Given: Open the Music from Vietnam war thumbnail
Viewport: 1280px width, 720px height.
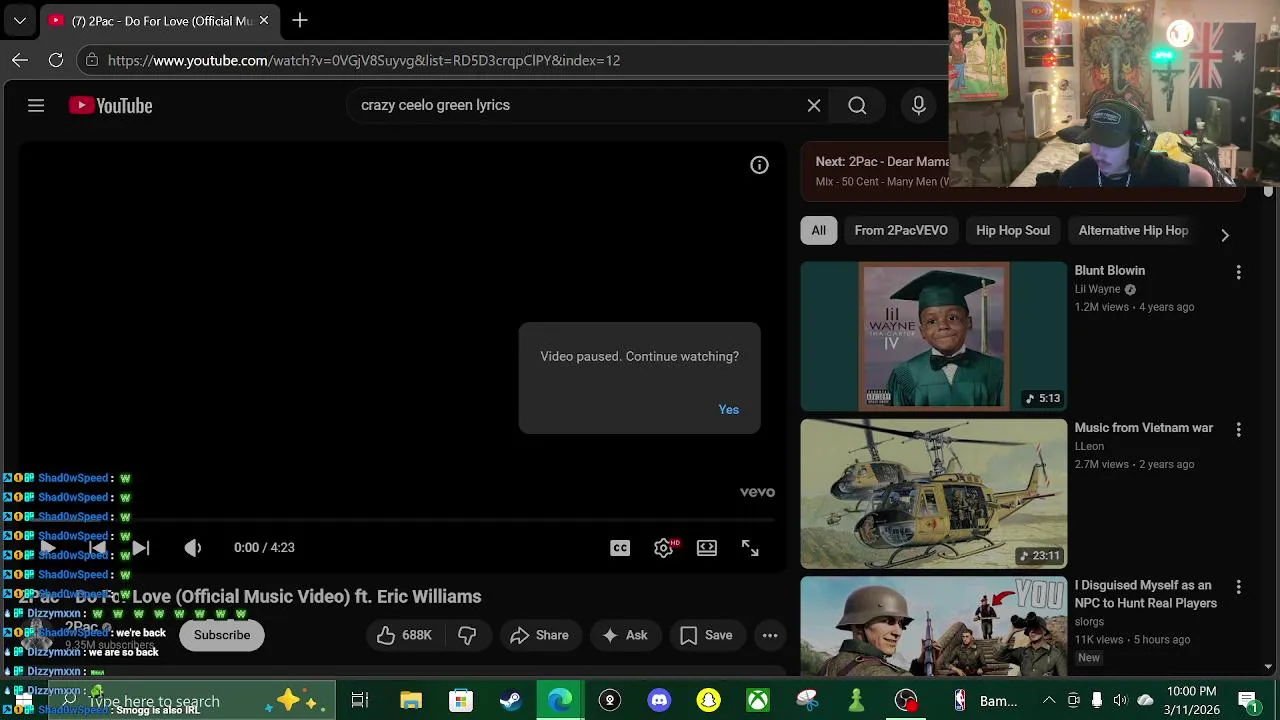Looking at the screenshot, I should (934, 494).
